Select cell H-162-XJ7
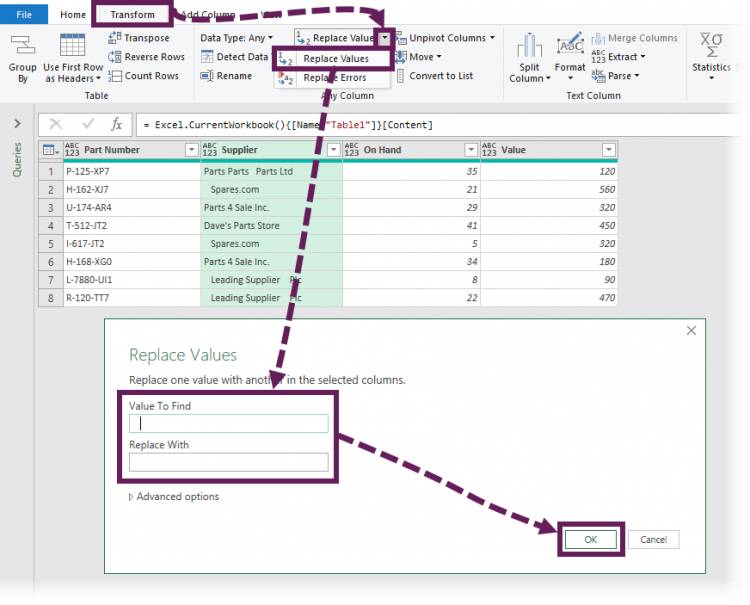The image size is (750, 605). pyautogui.click(x=132, y=189)
